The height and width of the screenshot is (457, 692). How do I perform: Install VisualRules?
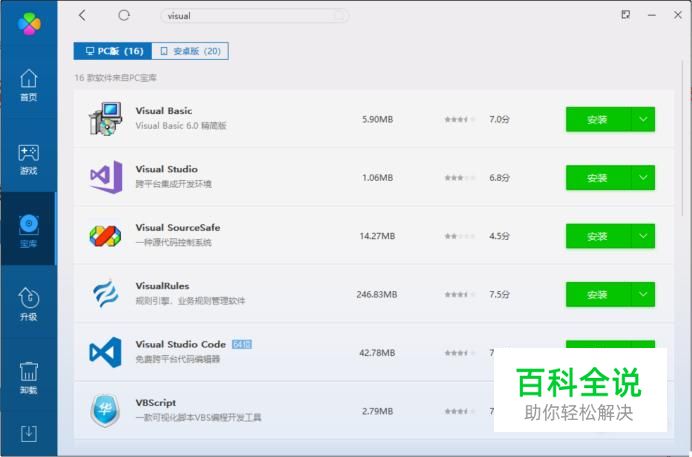pyautogui.click(x=598, y=294)
